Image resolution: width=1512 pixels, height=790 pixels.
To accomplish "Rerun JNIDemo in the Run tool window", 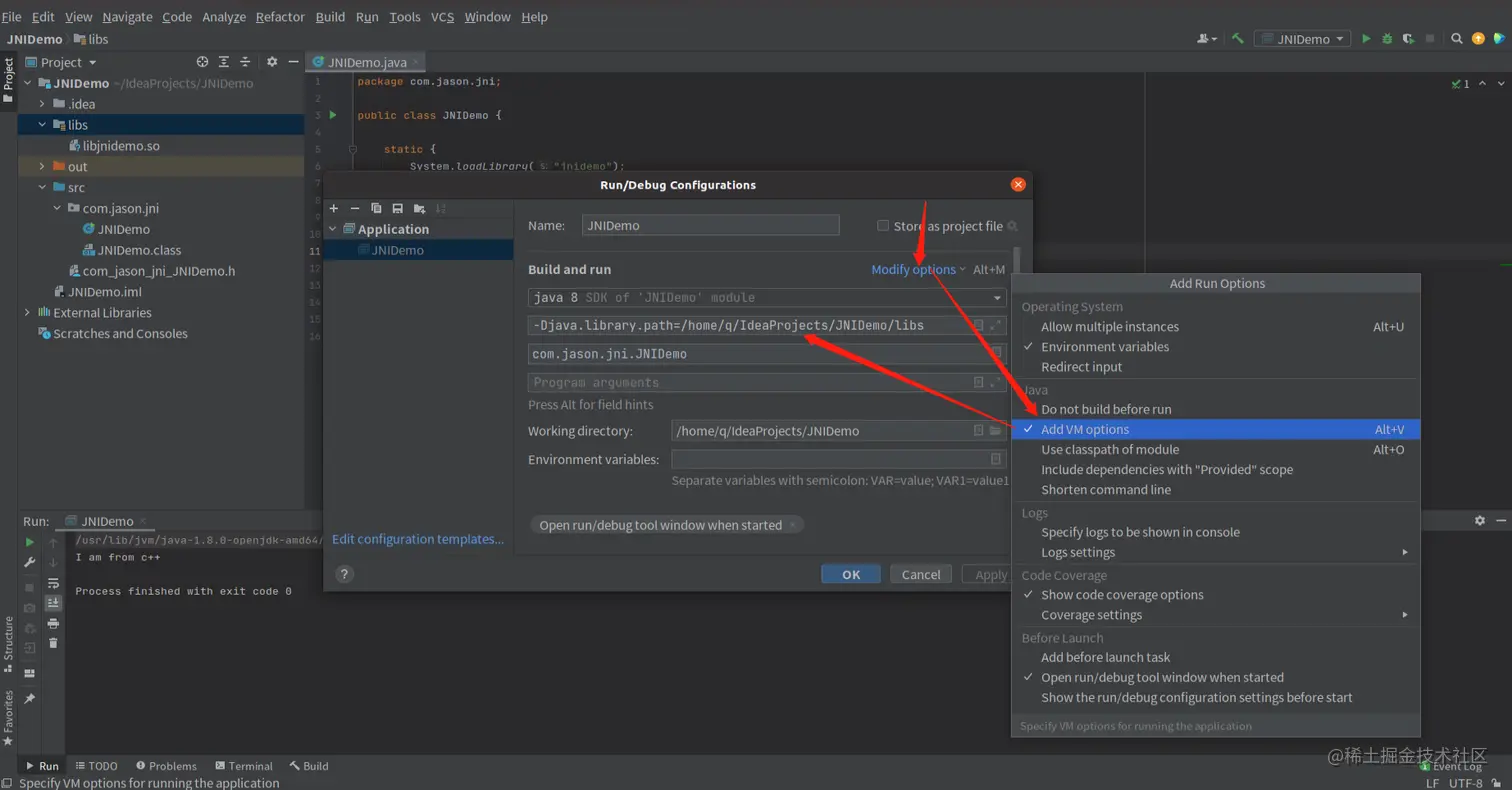I will point(30,542).
